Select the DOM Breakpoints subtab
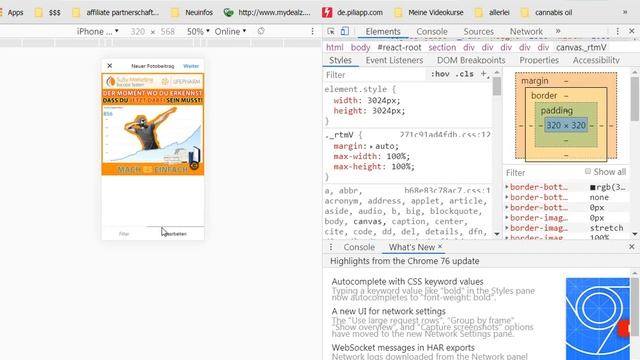Screen dimensions: 640x360 471,60
